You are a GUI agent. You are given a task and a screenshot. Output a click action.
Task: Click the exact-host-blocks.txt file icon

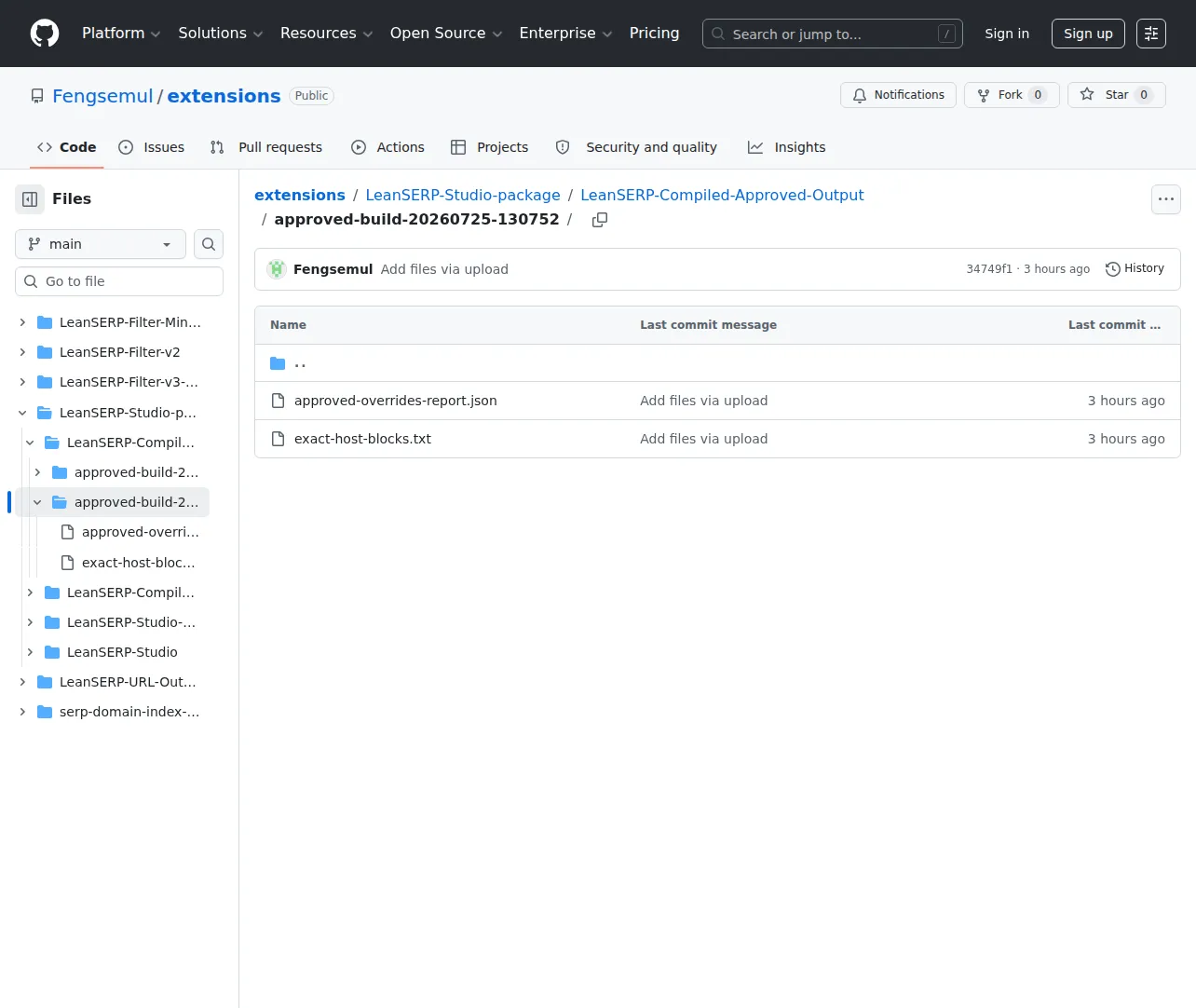point(278,439)
